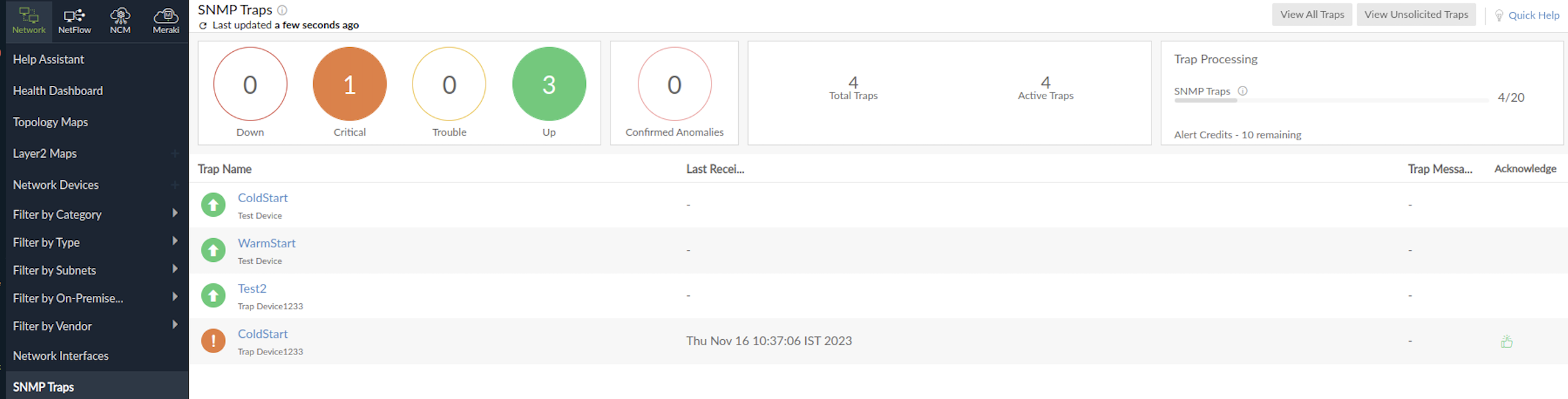Click the View All Traps button
This screenshot has height=399, width=1568.
[1312, 14]
